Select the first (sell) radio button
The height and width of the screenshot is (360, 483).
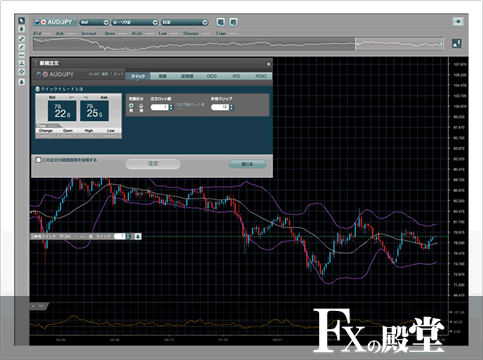131,106
